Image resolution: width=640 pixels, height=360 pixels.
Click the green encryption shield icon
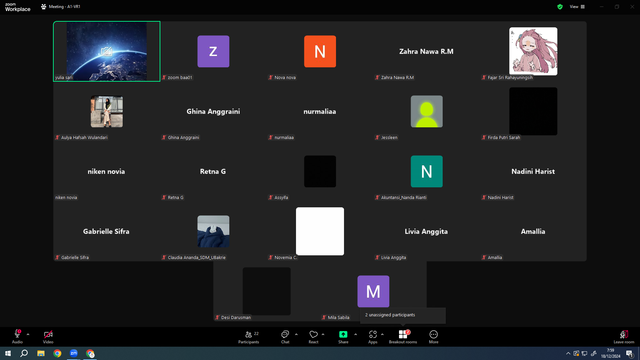click(x=560, y=7)
